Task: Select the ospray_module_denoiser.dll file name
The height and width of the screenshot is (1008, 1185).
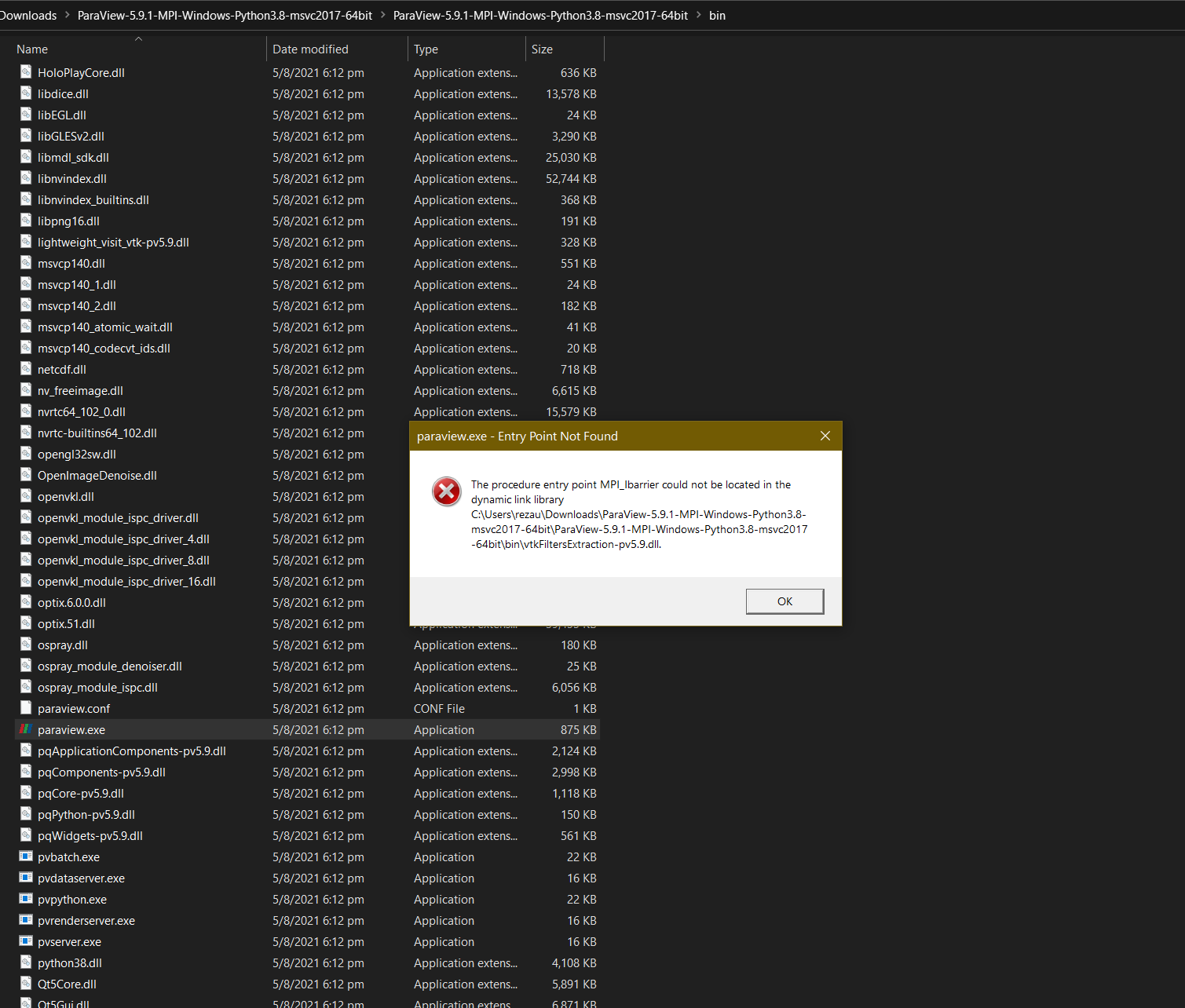Action: pos(110,666)
